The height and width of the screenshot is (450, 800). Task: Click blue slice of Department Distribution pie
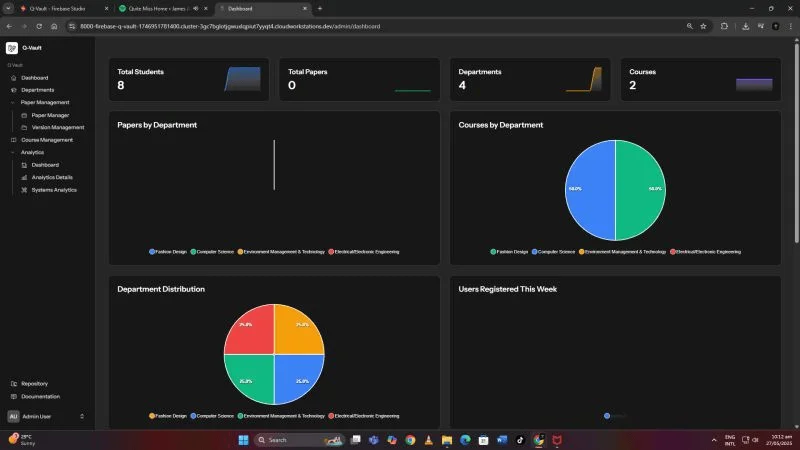click(x=296, y=377)
